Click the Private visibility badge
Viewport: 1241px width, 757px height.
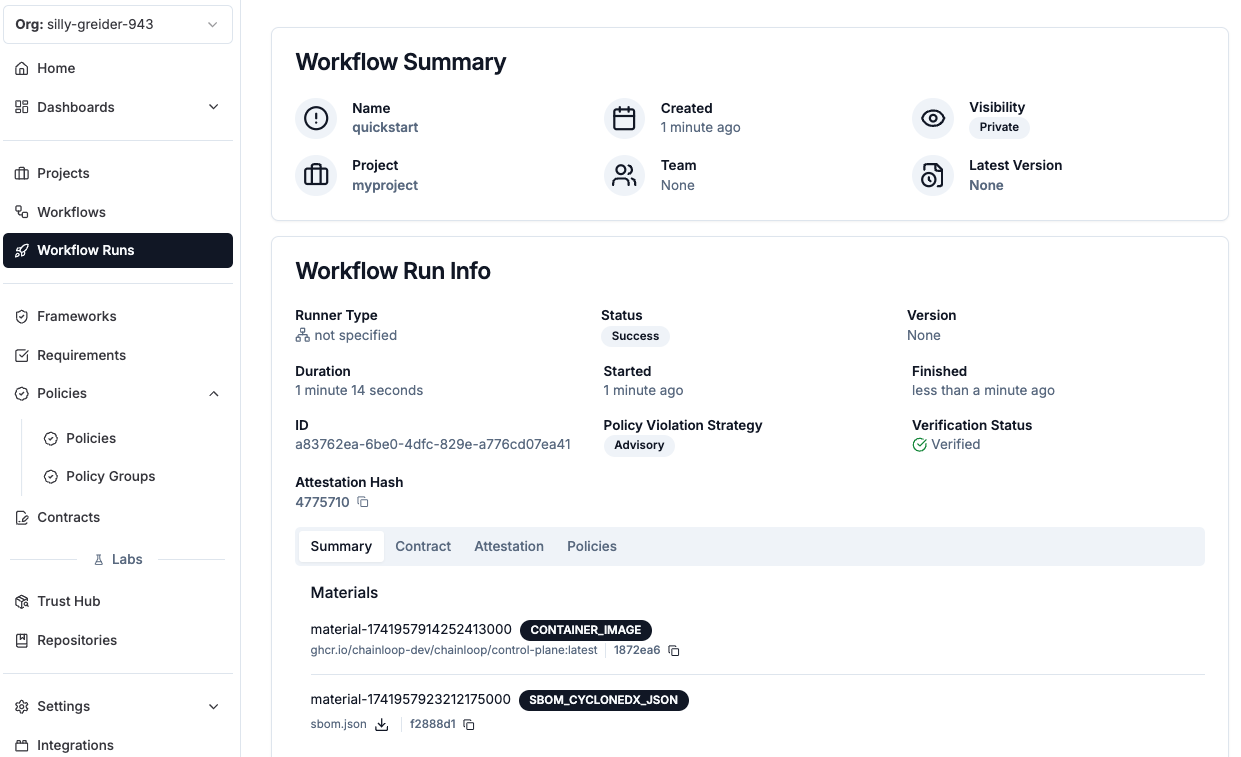click(x=999, y=127)
